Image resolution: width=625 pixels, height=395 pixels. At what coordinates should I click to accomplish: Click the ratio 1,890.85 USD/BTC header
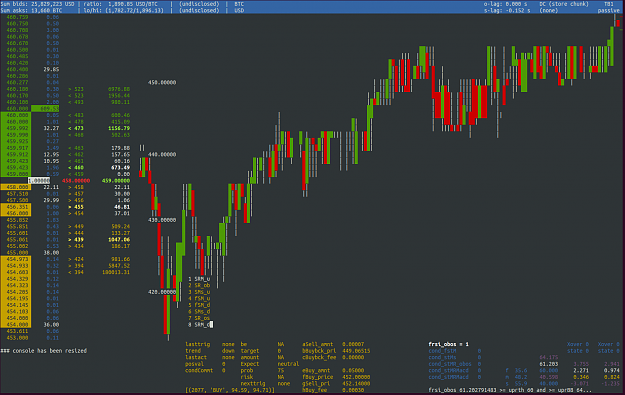point(120,4)
